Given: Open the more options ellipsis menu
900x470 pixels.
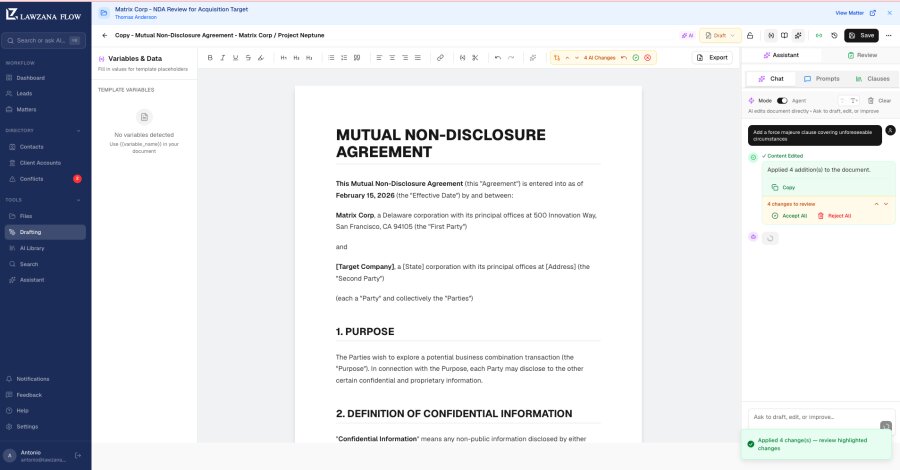Looking at the screenshot, I should tap(888, 35).
